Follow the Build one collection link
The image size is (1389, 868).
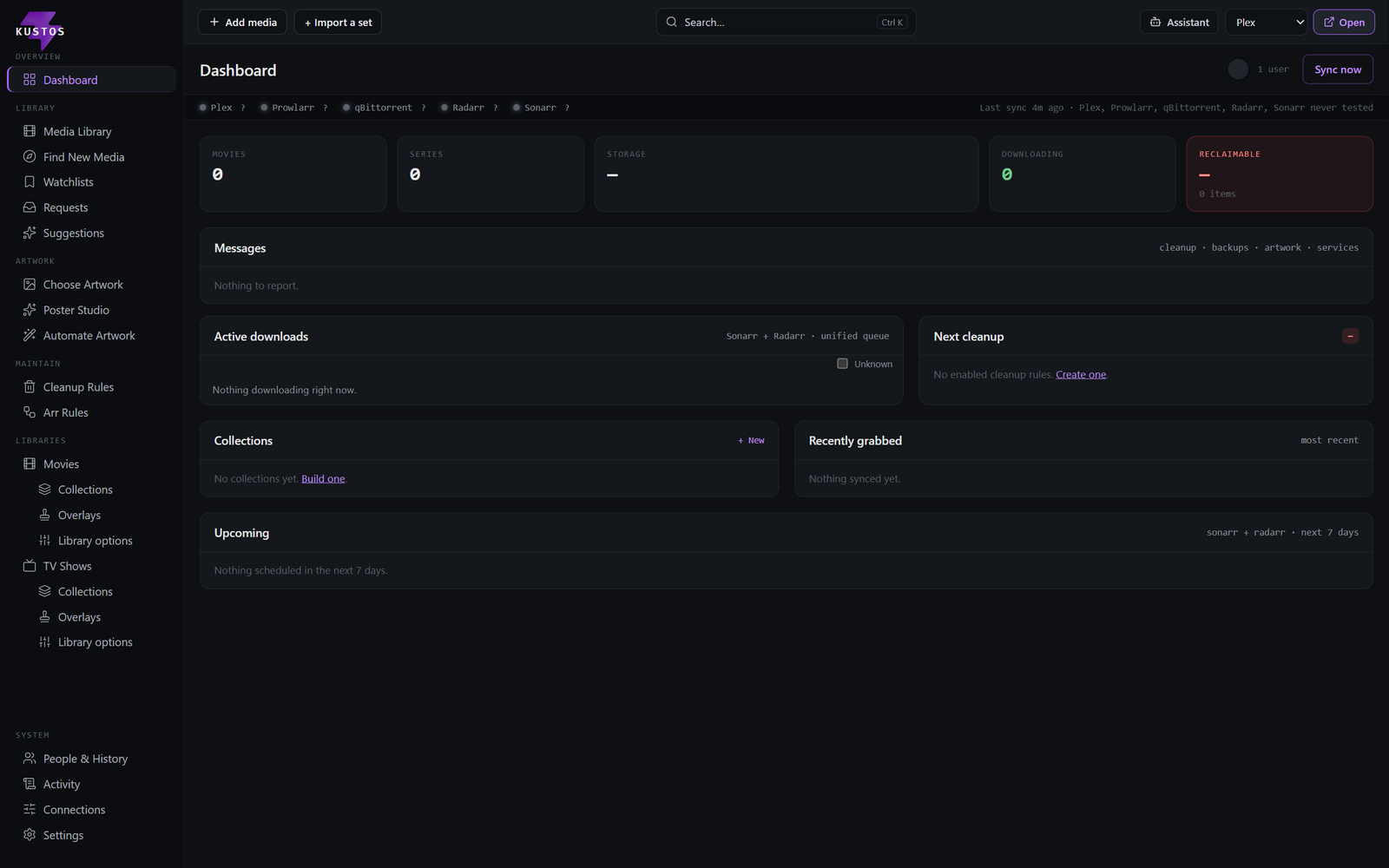click(x=323, y=479)
